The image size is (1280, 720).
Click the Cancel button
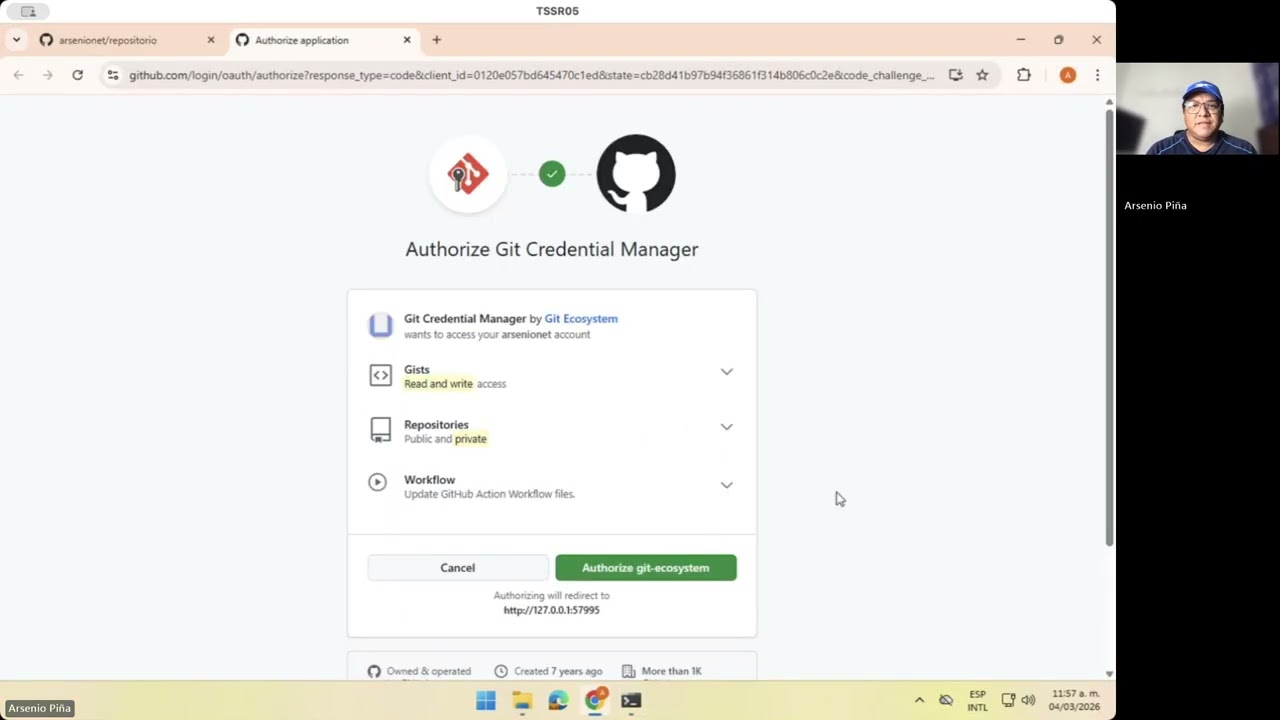coord(458,568)
